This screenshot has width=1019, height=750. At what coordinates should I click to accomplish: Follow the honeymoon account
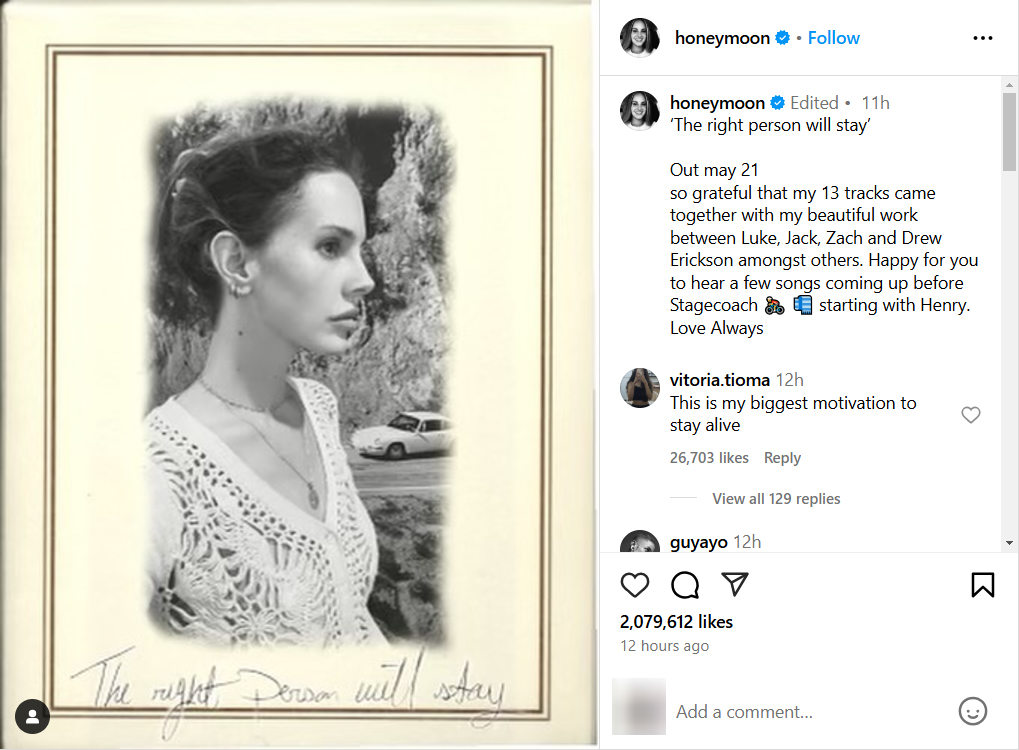(833, 38)
